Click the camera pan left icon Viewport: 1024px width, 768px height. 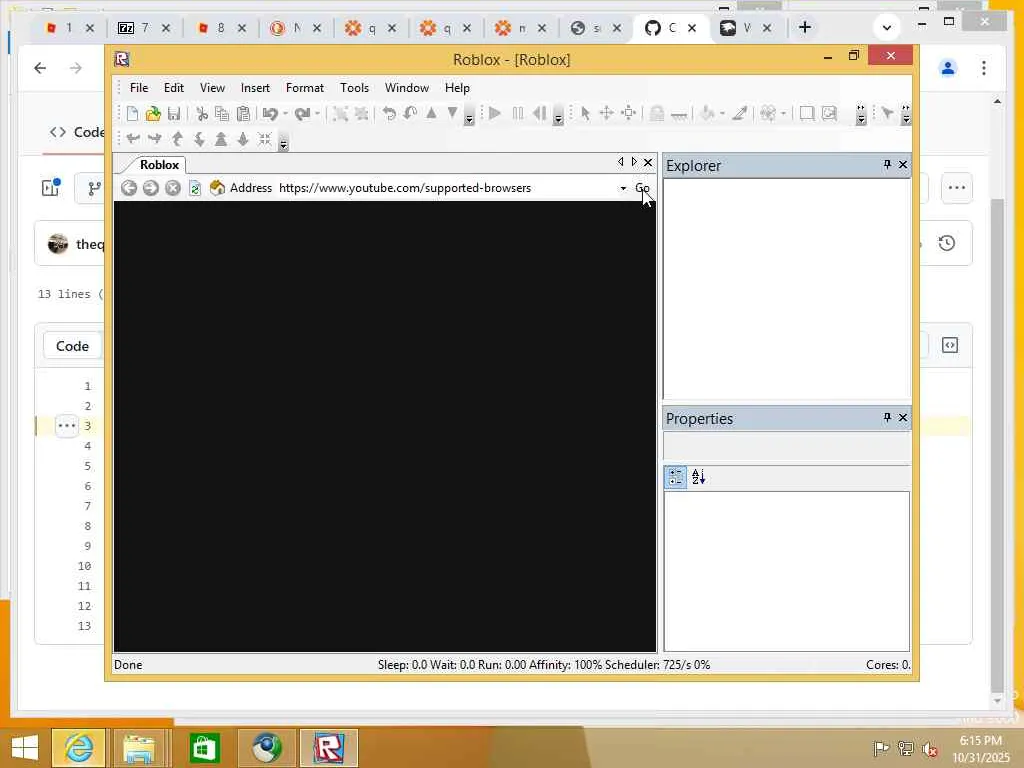tap(134, 138)
